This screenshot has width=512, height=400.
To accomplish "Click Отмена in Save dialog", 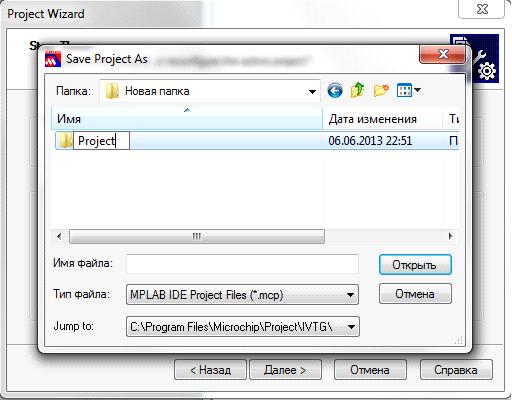I will (x=415, y=294).
